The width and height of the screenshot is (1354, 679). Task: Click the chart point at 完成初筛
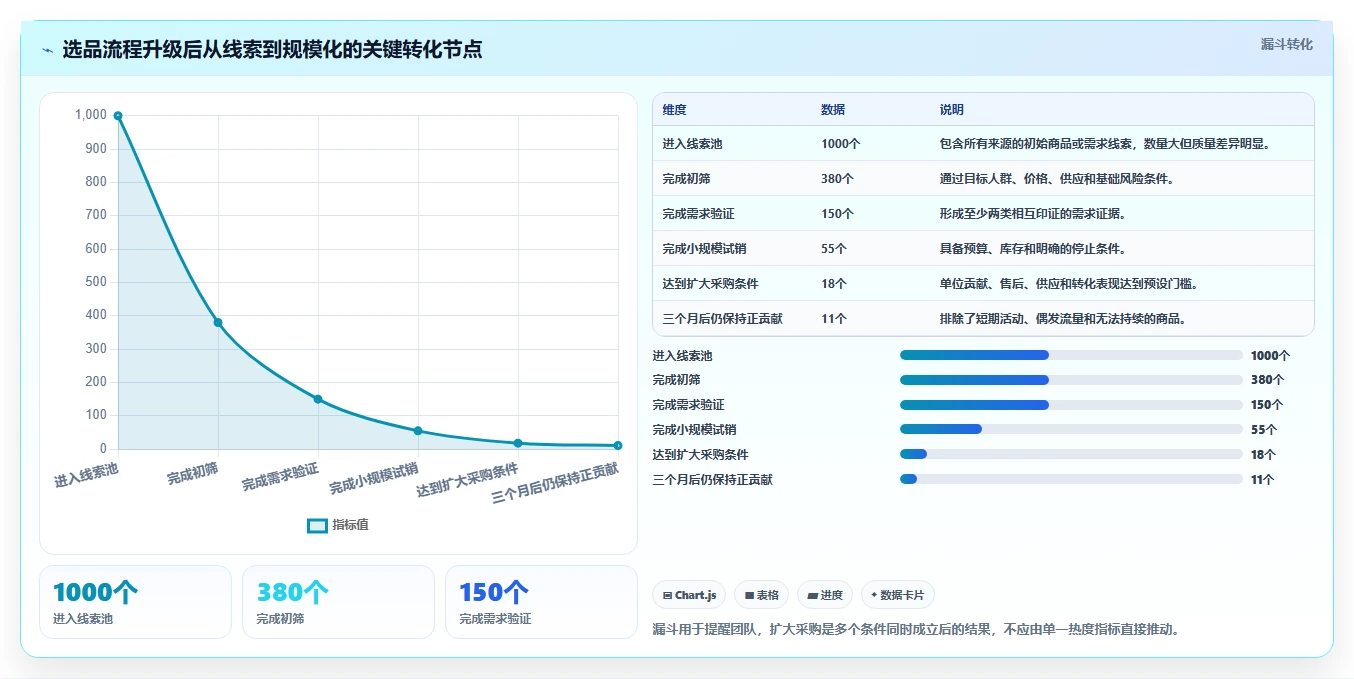coord(218,322)
